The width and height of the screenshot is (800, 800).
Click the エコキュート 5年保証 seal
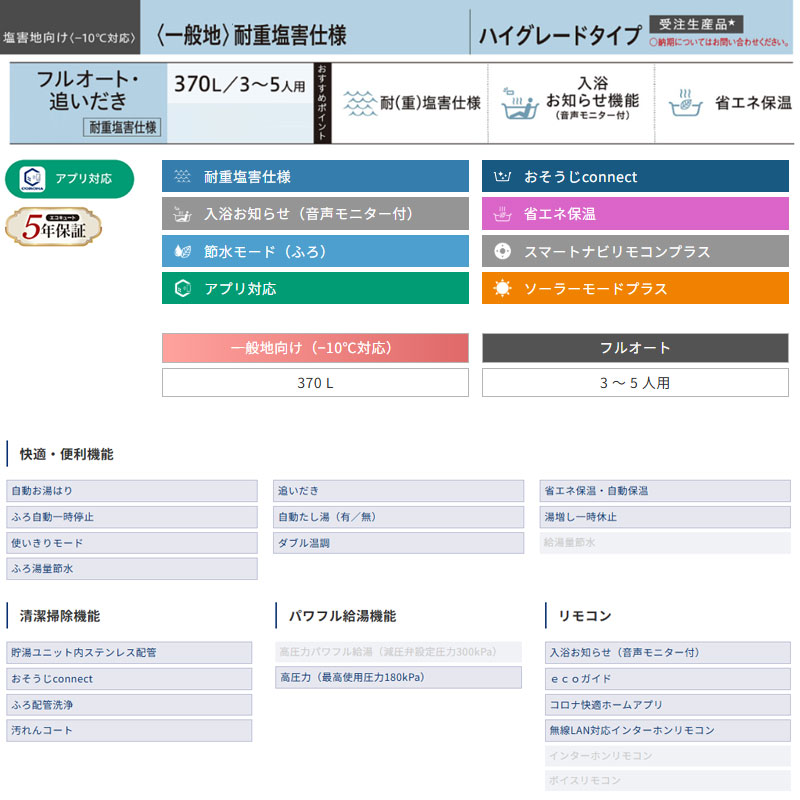pos(52,225)
